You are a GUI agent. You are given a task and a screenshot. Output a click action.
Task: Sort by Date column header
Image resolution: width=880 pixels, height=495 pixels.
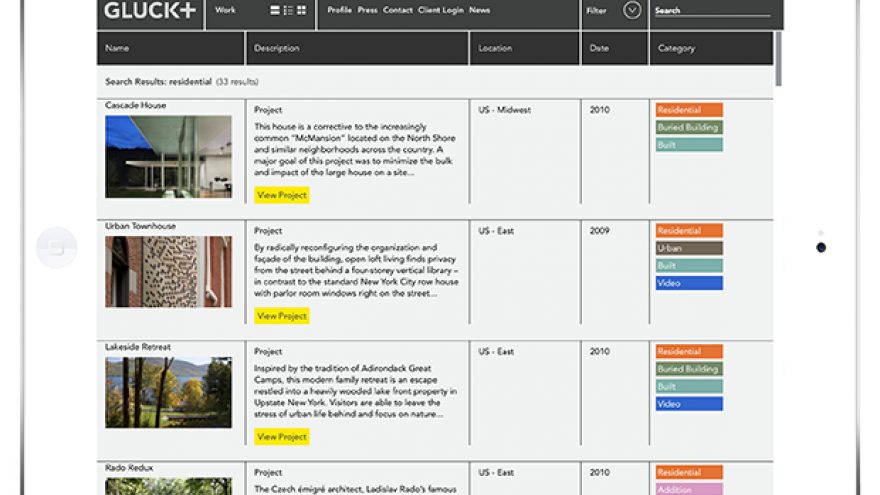click(x=615, y=48)
